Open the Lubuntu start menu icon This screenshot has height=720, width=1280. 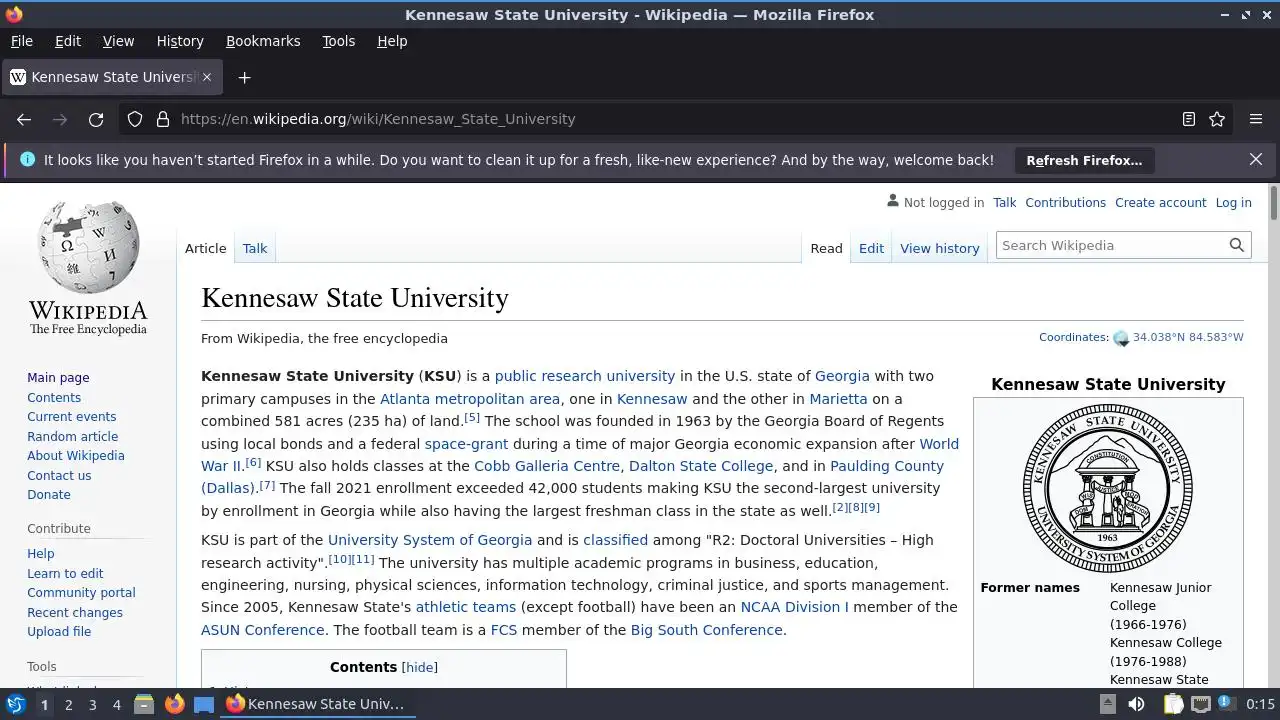pyautogui.click(x=15, y=704)
